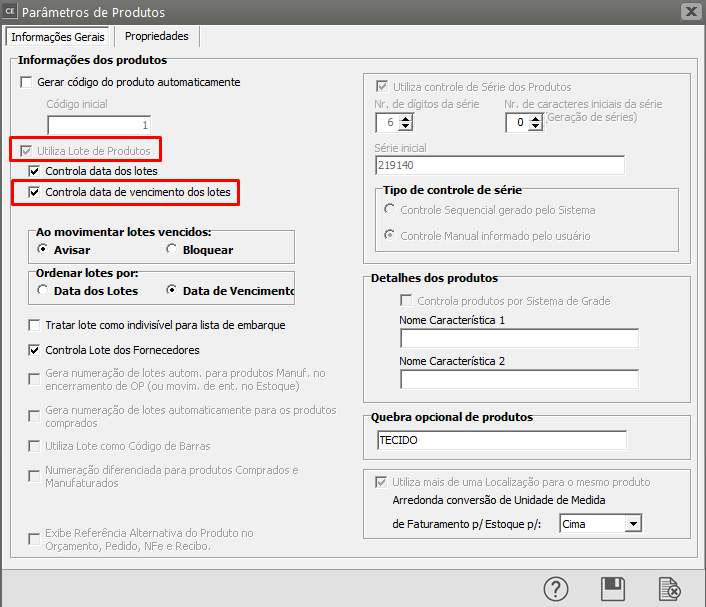Click the Nome Característica 2 input field
The image size is (706, 607).
tap(518, 379)
